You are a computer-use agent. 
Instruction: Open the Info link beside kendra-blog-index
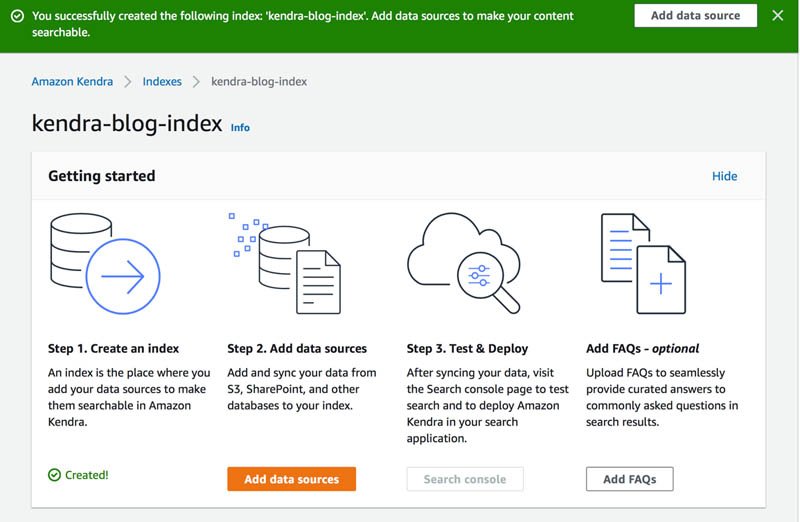pos(240,128)
